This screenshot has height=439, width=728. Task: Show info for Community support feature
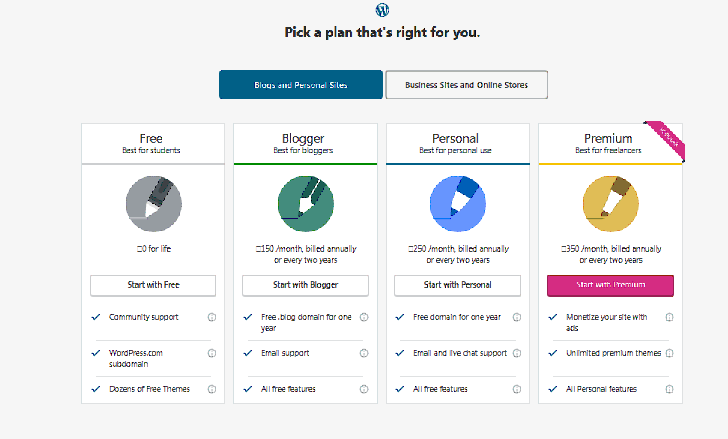pos(212,317)
